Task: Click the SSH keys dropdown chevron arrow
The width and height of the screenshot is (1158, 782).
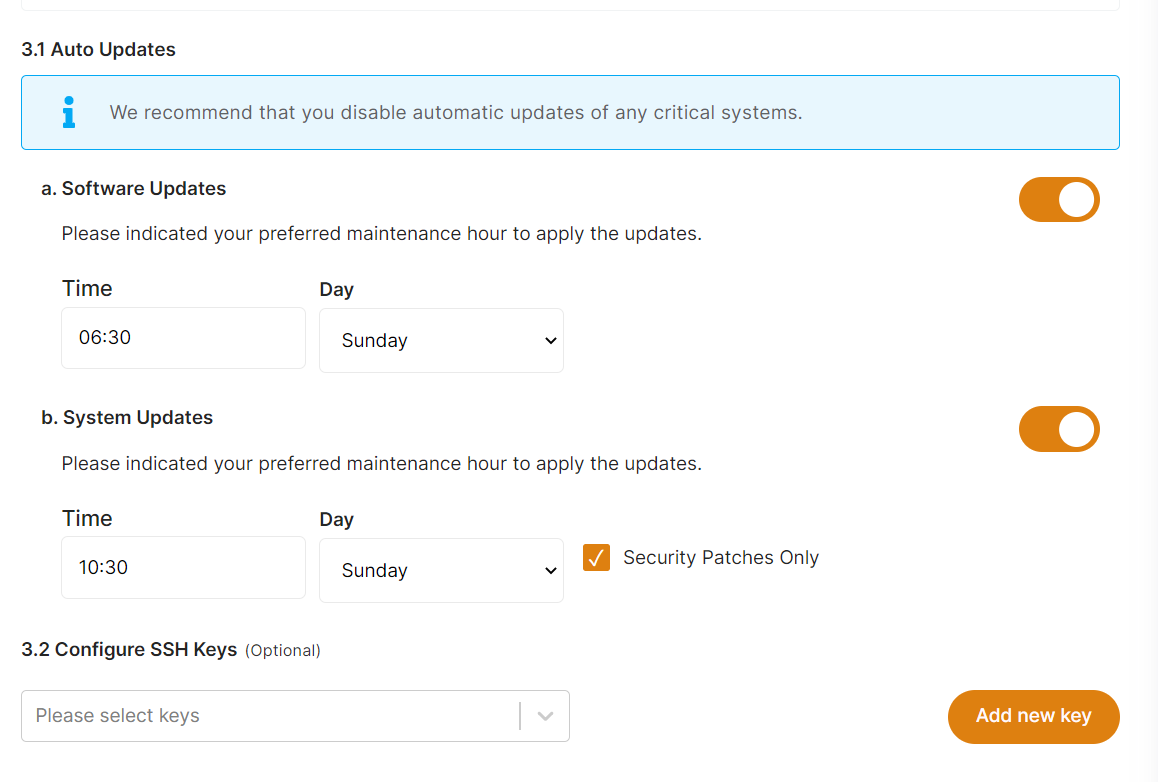Action: 545,716
